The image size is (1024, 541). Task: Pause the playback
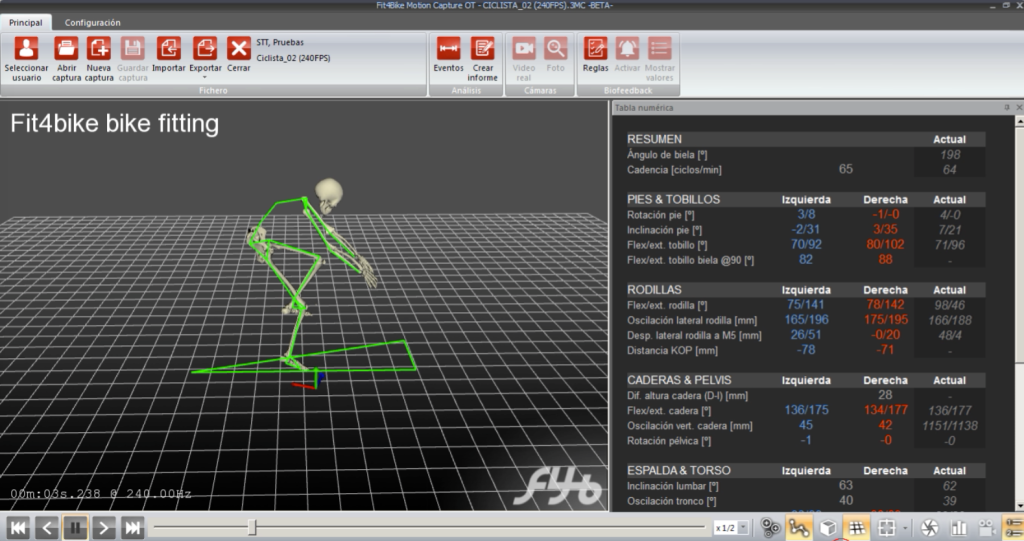pyautogui.click(x=75, y=528)
